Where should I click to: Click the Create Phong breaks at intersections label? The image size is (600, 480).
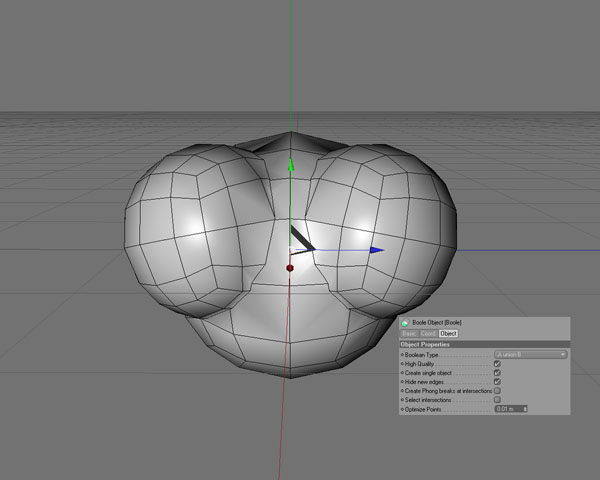click(x=448, y=391)
